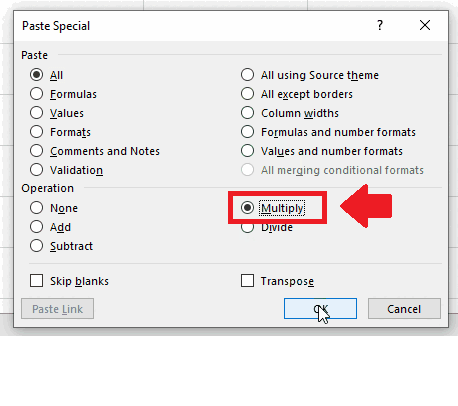458x406 pixels.
Task: Open the Paste Special help question mark
Action: [380, 25]
